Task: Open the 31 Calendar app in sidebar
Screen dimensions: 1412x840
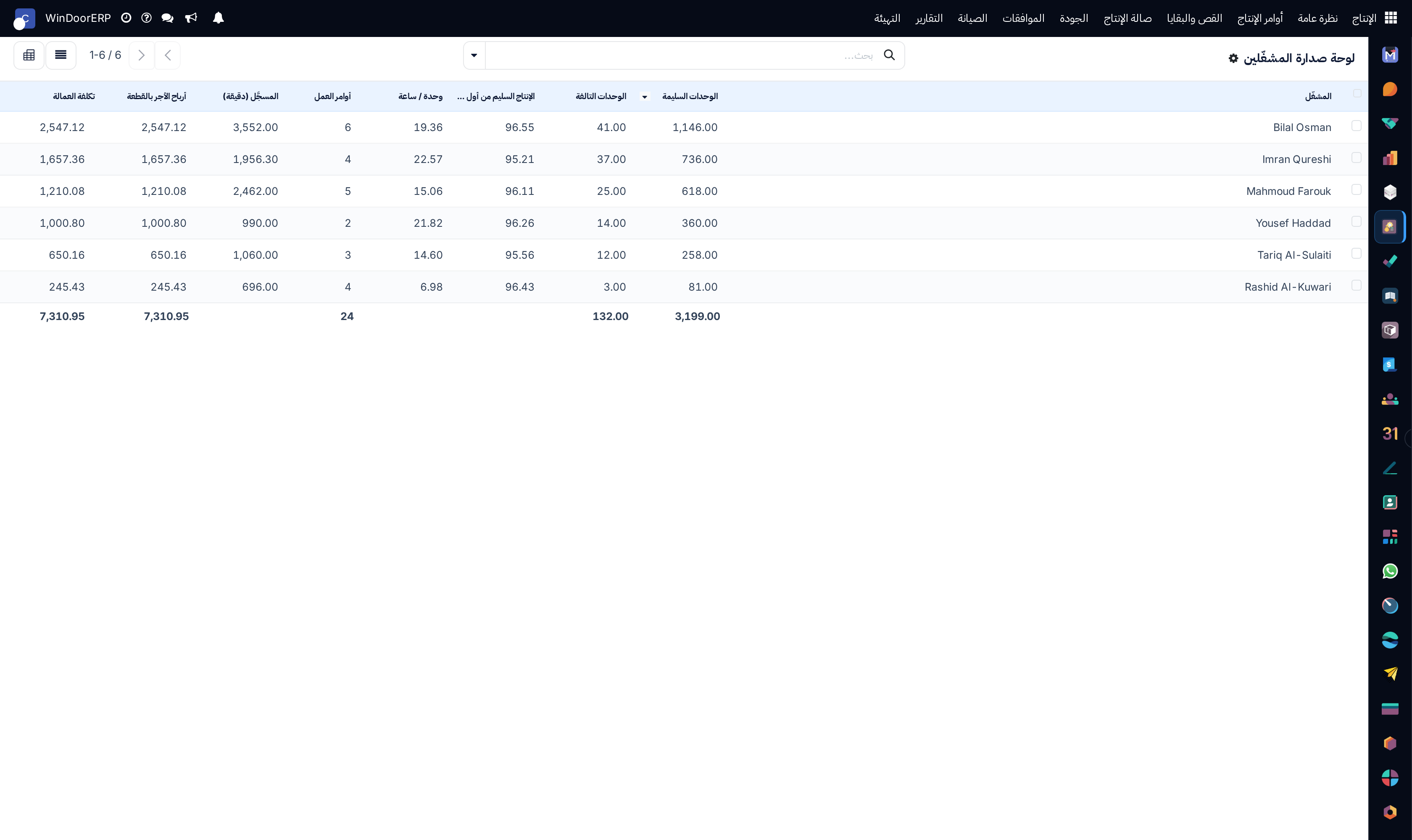Action: point(1390,433)
